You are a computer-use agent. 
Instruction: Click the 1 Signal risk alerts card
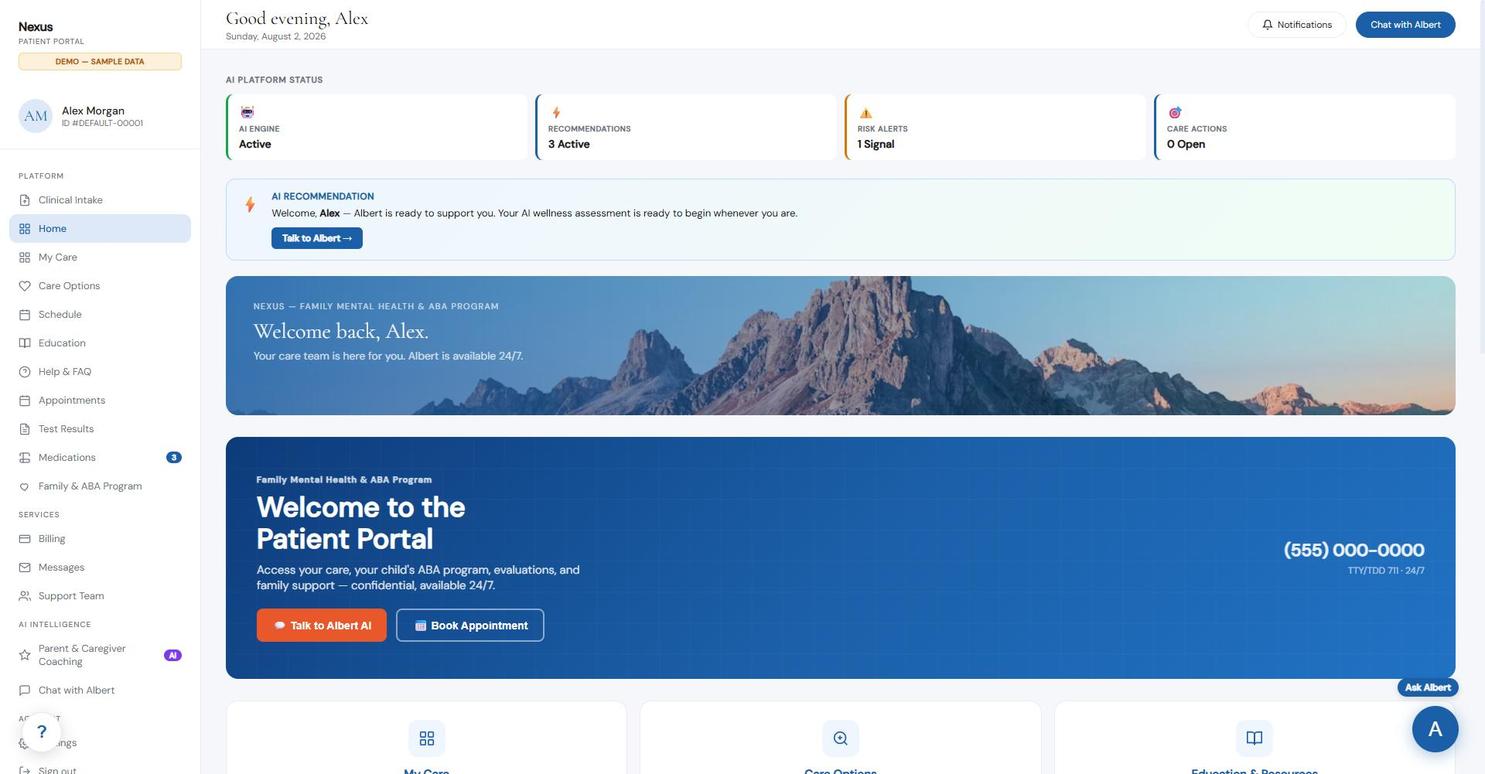(x=995, y=127)
